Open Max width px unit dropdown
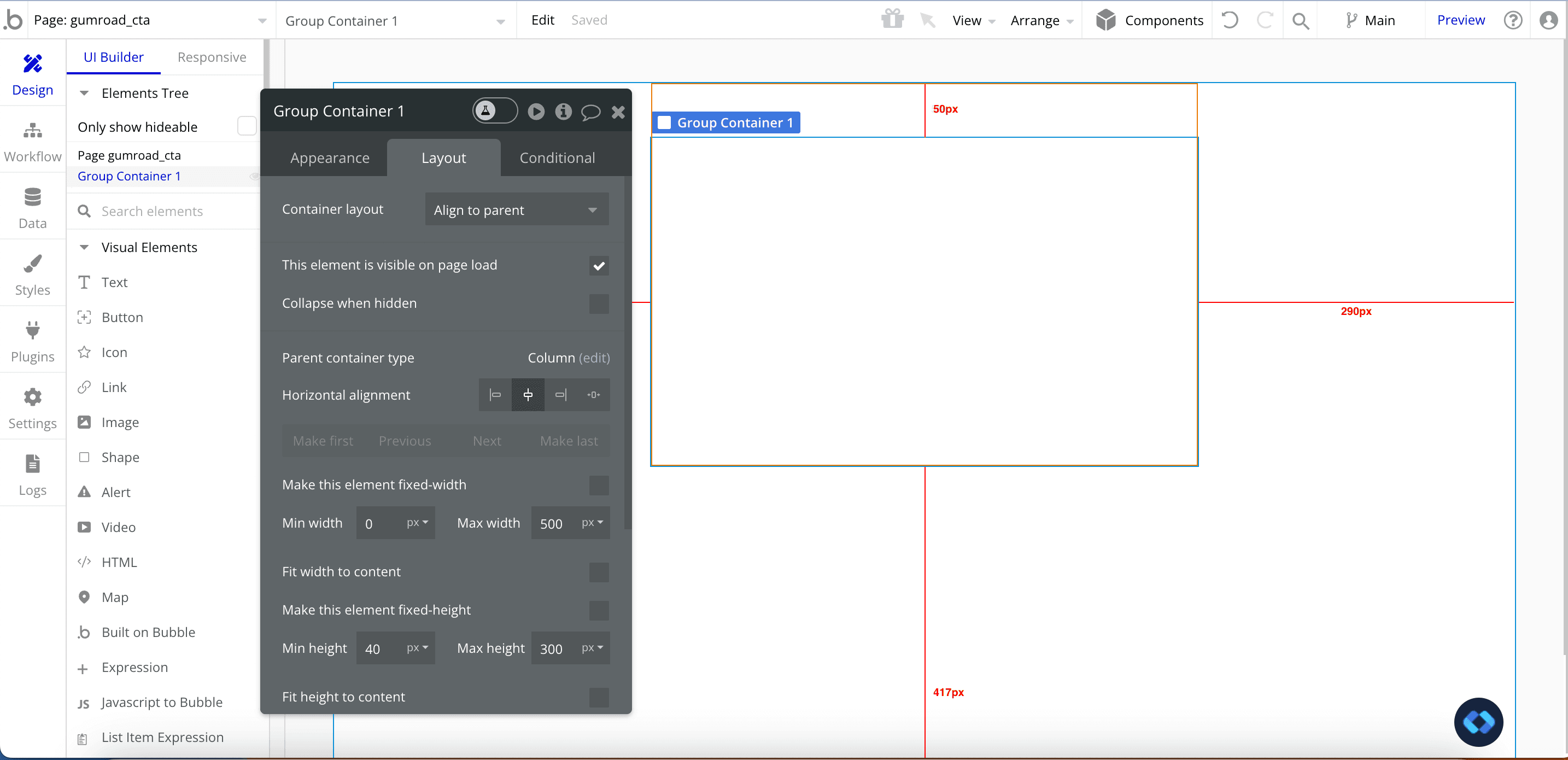Viewport: 1568px width, 760px height. point(592,523)
